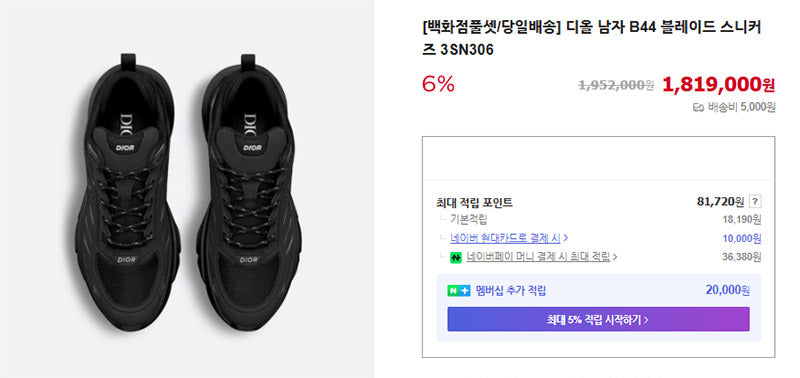Viewport: 800px width, 378px height.
Task: Click 최대 5% 적립 시작하기 button
Action: (598, 319)
